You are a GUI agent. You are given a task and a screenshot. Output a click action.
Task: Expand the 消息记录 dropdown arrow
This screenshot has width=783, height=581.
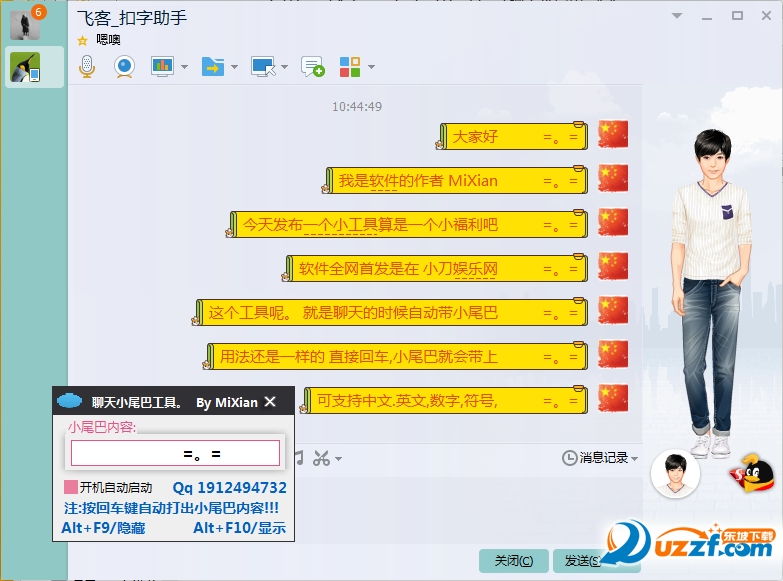(x=634, y=458)
